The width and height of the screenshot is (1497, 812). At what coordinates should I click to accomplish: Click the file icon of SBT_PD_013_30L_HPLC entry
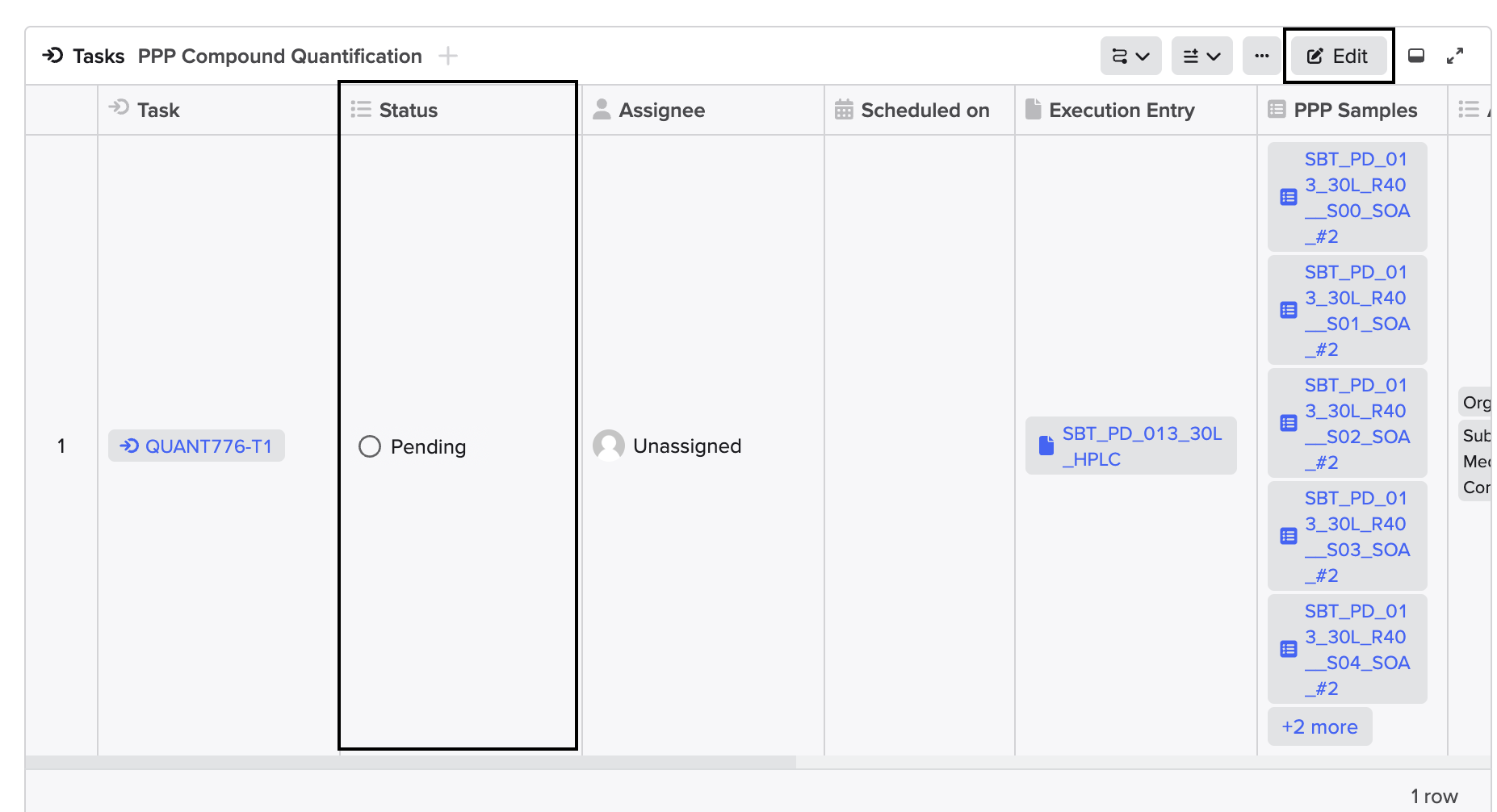[x=1046, y=446]
